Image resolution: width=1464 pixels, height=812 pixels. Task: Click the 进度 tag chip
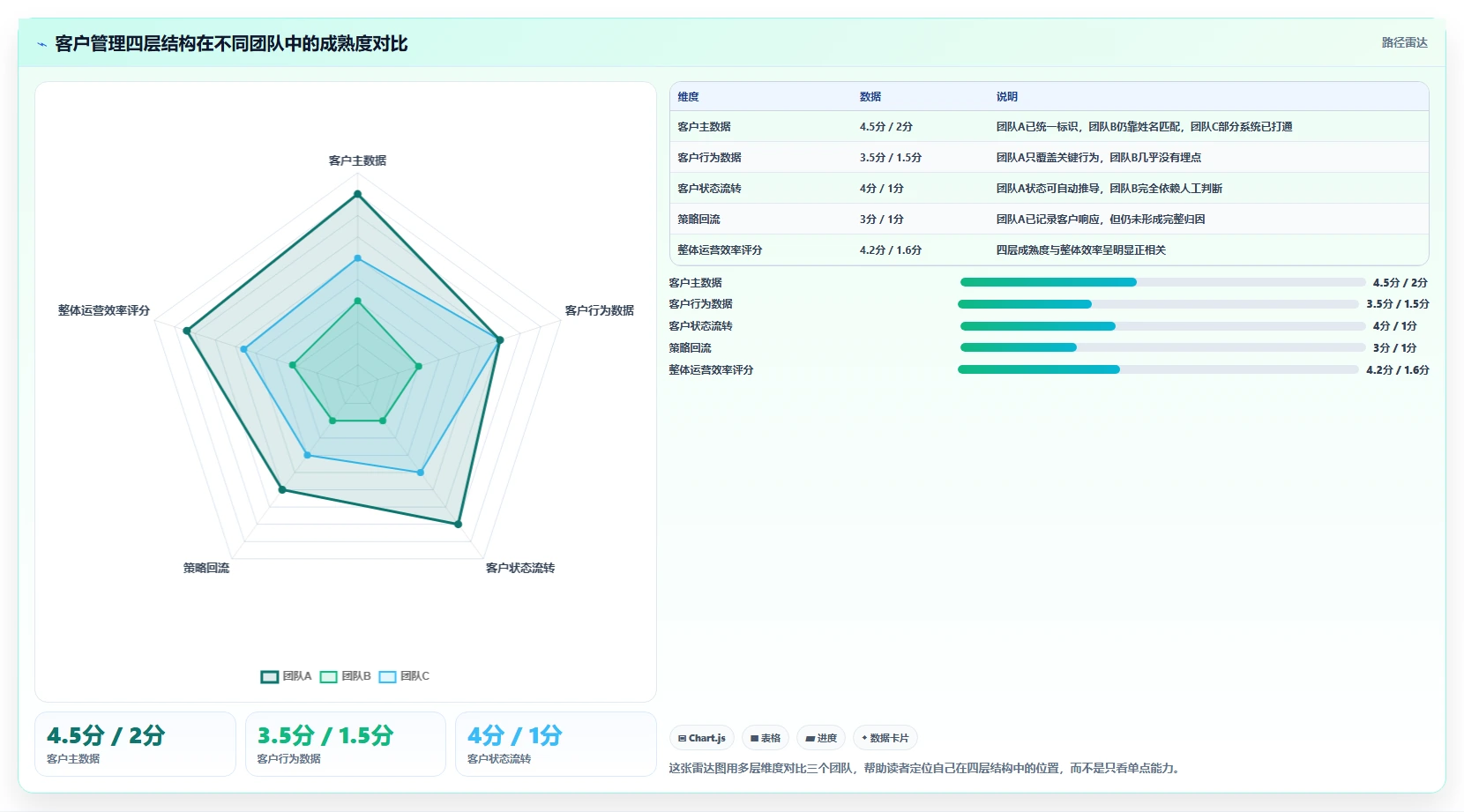coord(821,738)
